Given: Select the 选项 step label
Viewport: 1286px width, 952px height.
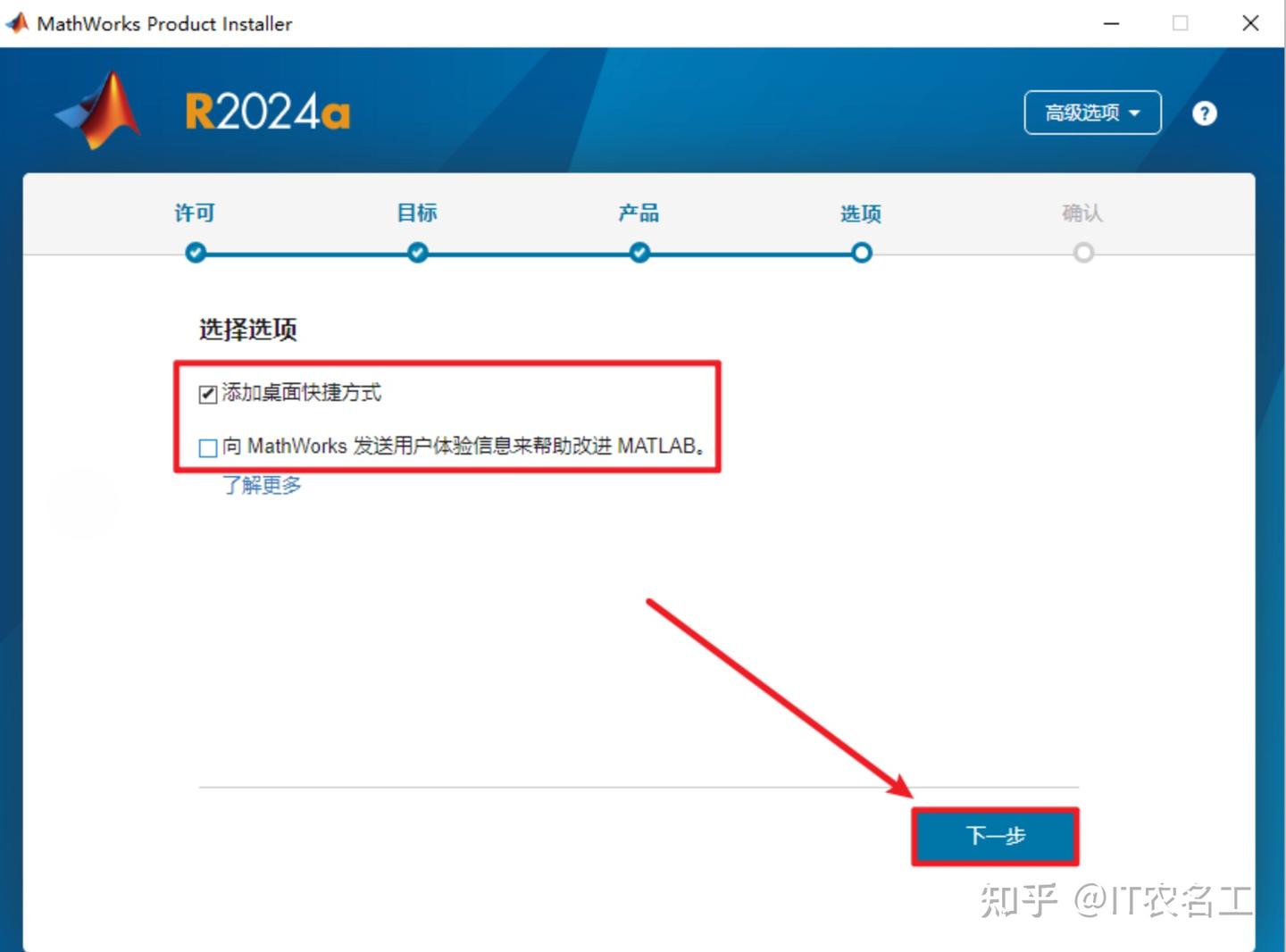Looking at the screenshot, I should 861,213.
